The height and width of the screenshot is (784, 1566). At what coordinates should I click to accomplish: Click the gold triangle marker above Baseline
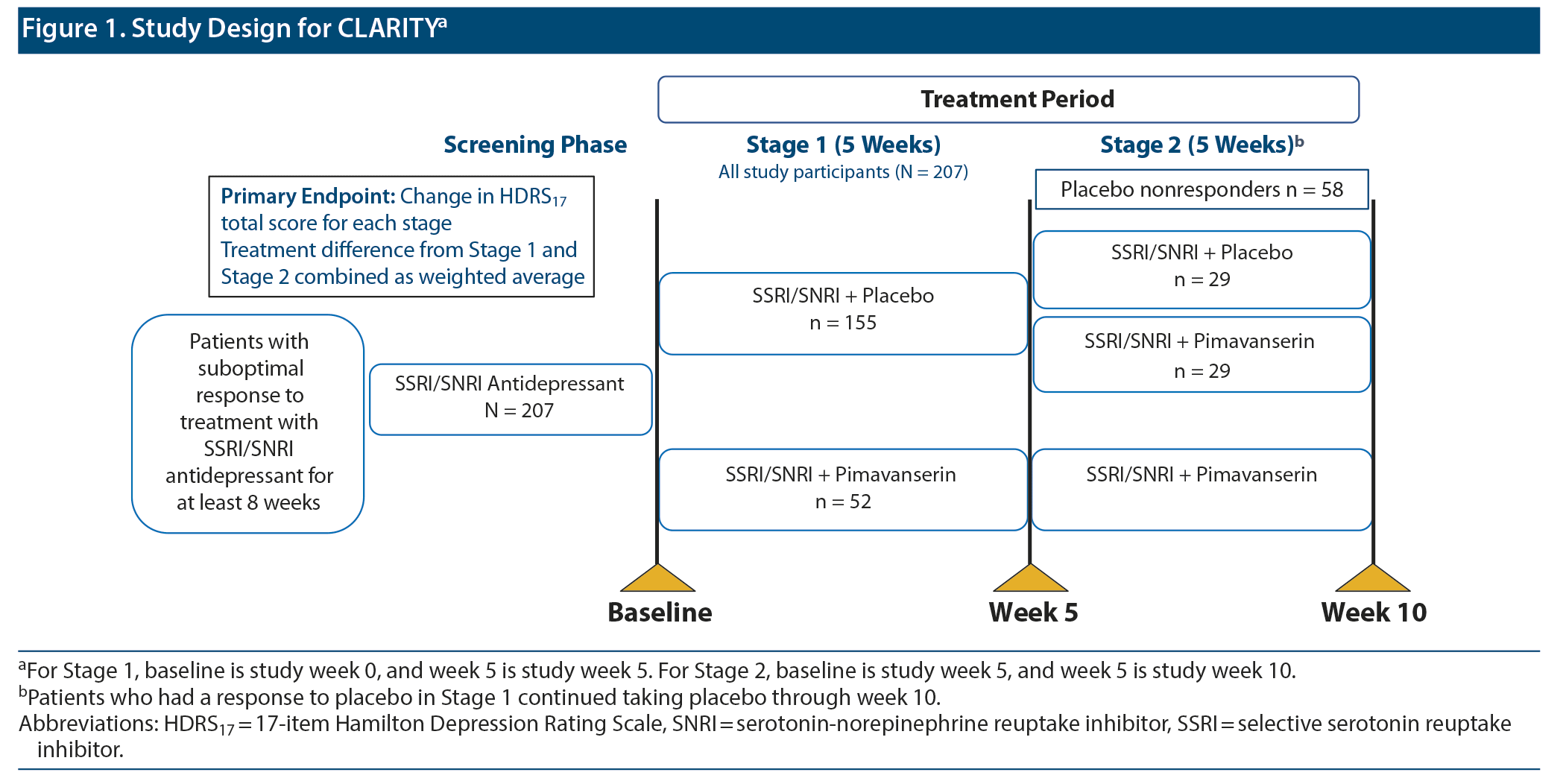[x=657, y=578]
